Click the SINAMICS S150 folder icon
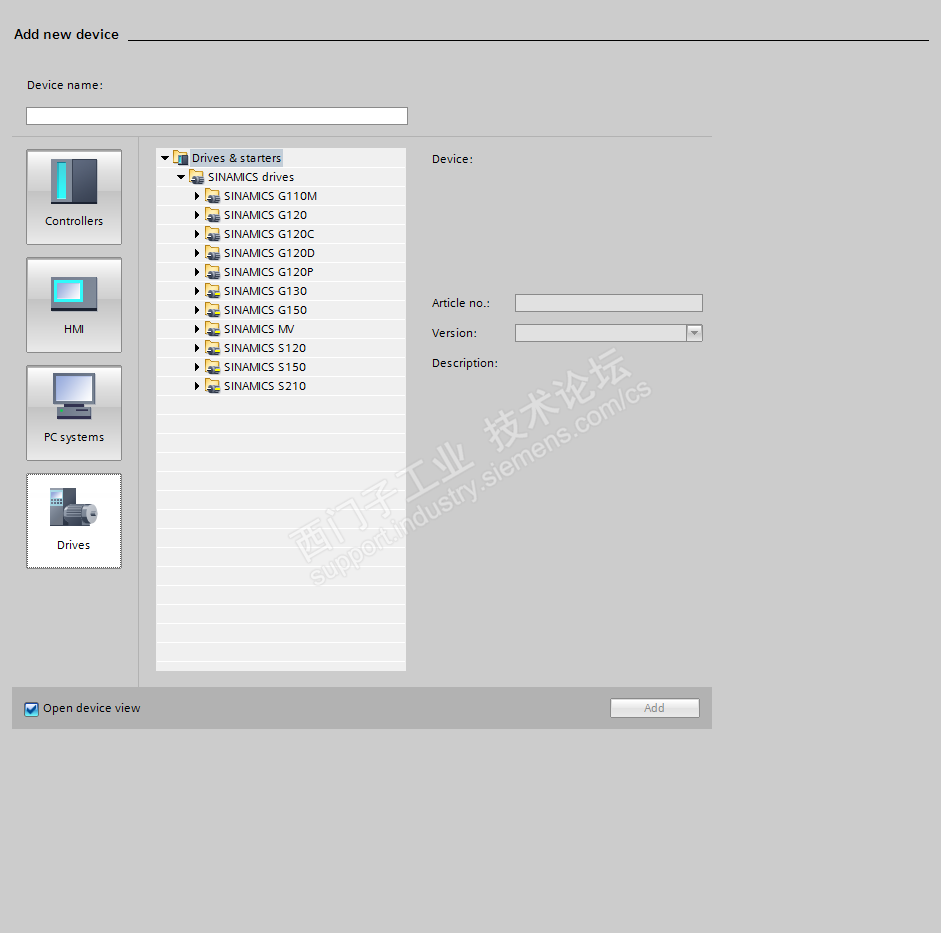941x933 pixels. pyautogui.click(x=212, y=367)
